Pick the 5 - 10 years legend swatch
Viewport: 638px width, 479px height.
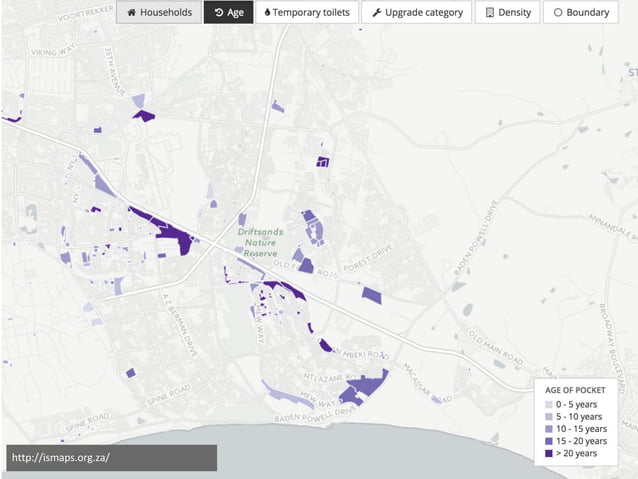tap(547, 417)
